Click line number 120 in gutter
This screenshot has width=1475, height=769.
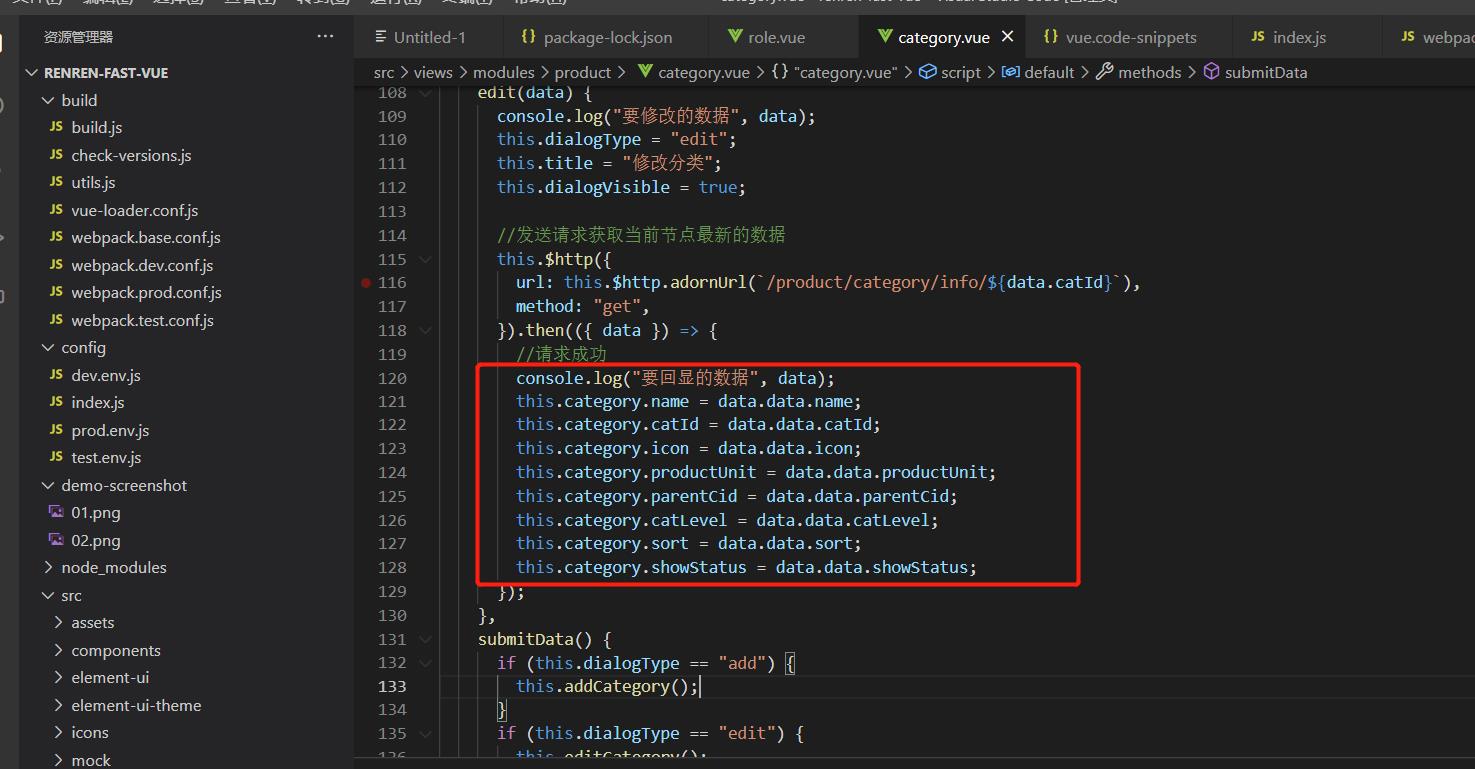point(393,378)
